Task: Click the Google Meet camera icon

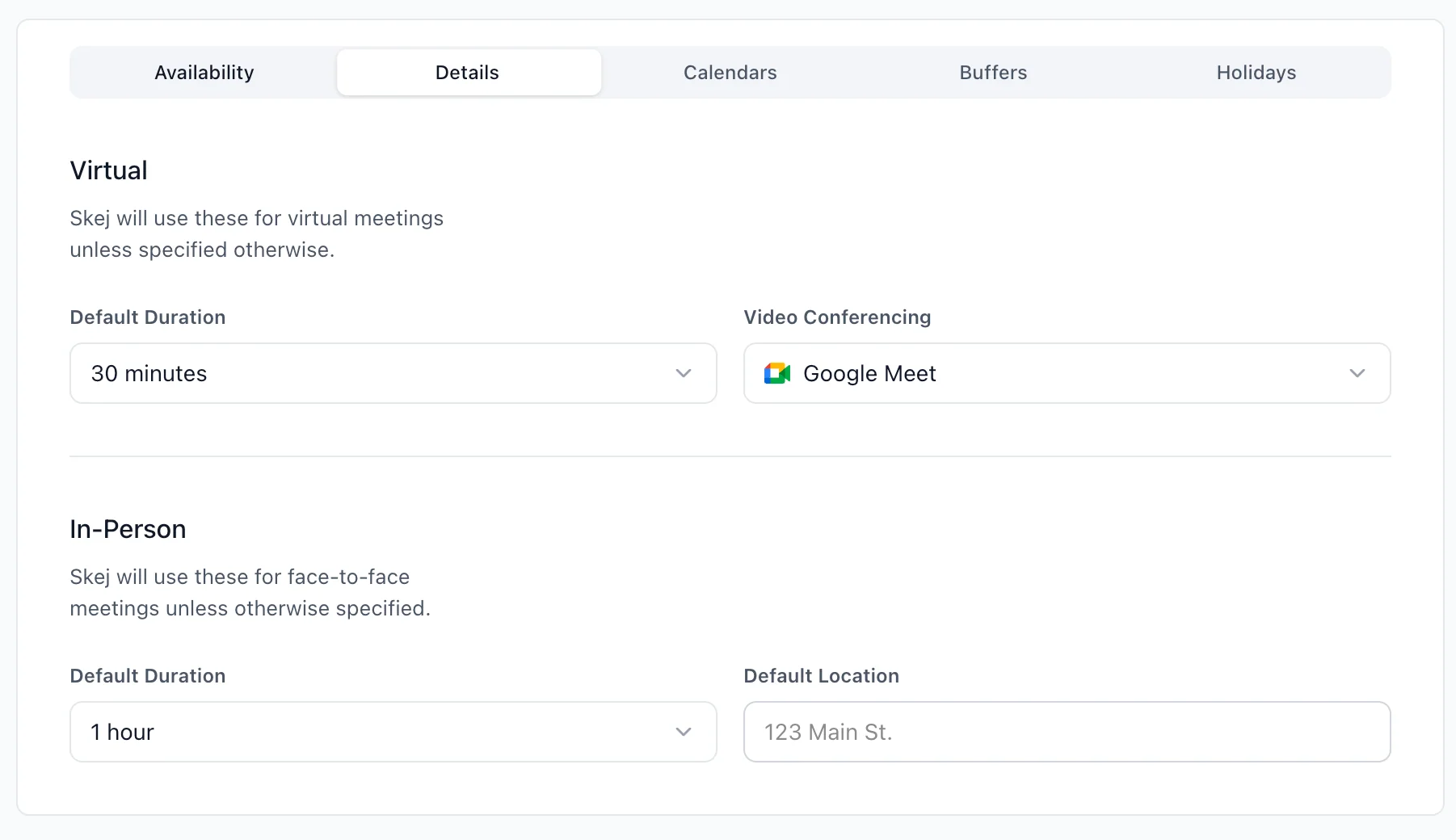Action: click(x=777, y=373)
